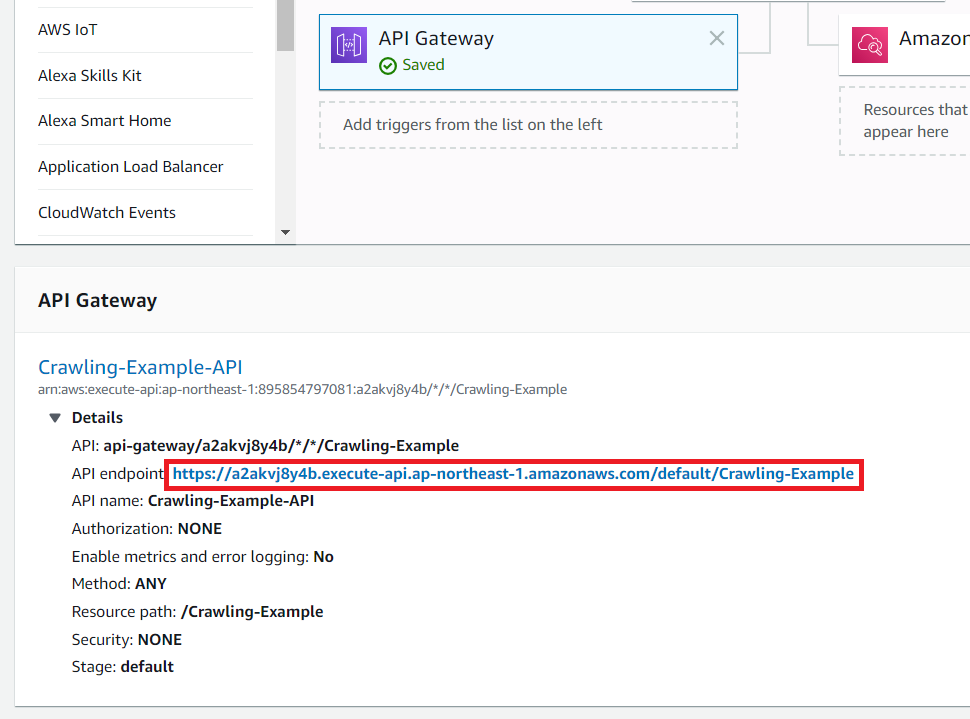Click the 'Authorization: NONE' line
This screenshot has width=970, height=719.
tap(147, 528)
